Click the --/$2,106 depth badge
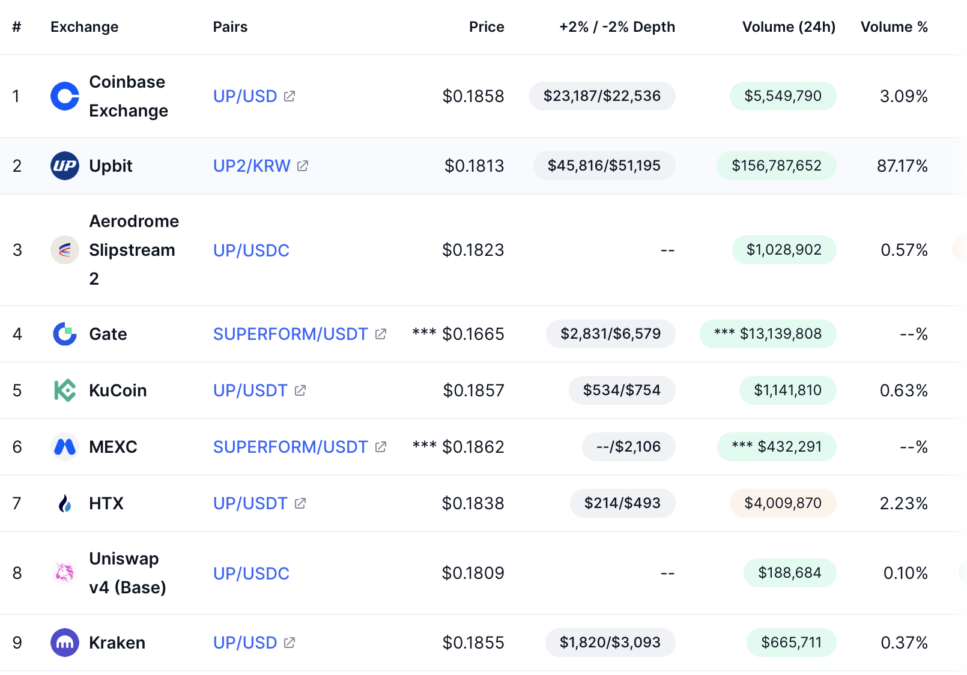Screen dimensions: 967x675 [628, 446]
